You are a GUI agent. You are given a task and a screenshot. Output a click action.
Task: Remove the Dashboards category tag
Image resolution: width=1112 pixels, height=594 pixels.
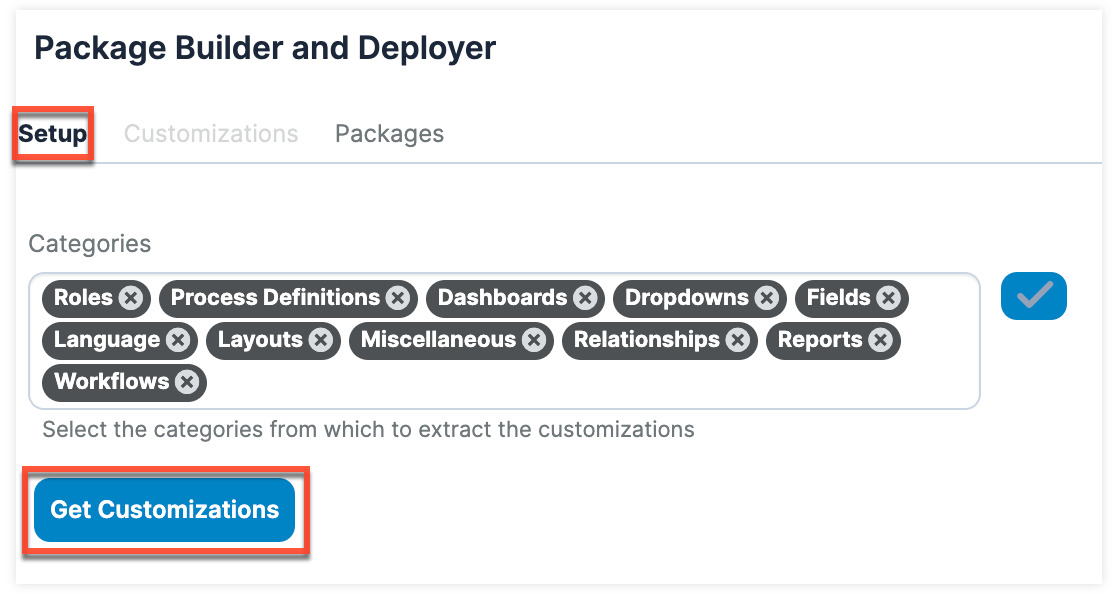[x=585, y=298]
